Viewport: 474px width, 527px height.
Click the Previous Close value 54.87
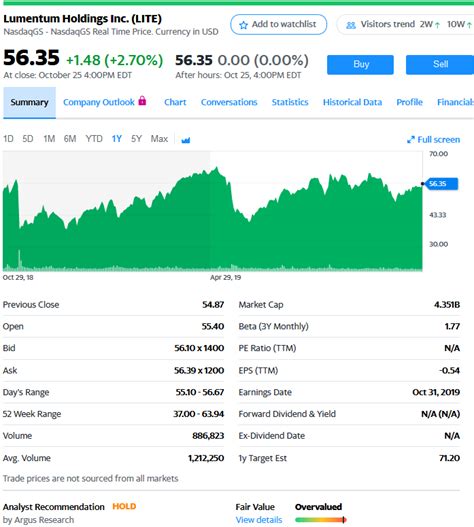coord(213,305)
